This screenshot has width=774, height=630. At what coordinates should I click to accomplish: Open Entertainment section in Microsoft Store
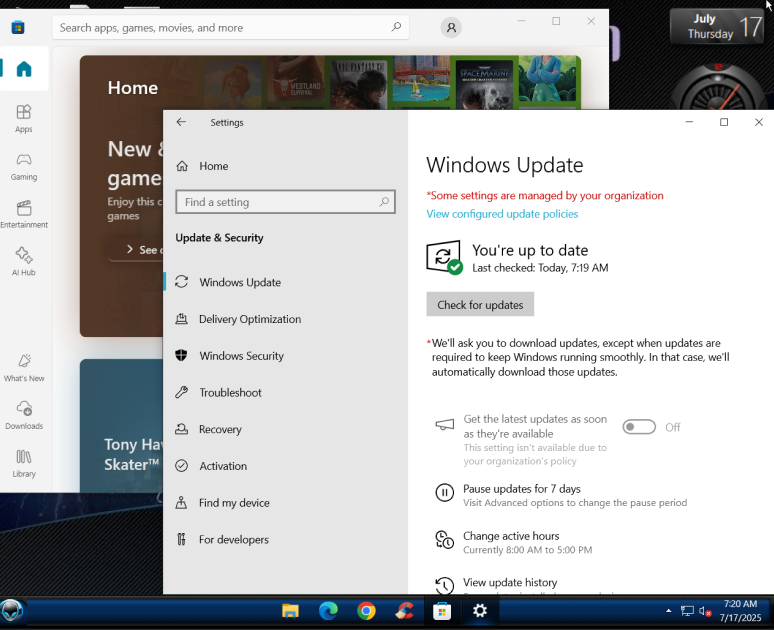pos(24,214)
